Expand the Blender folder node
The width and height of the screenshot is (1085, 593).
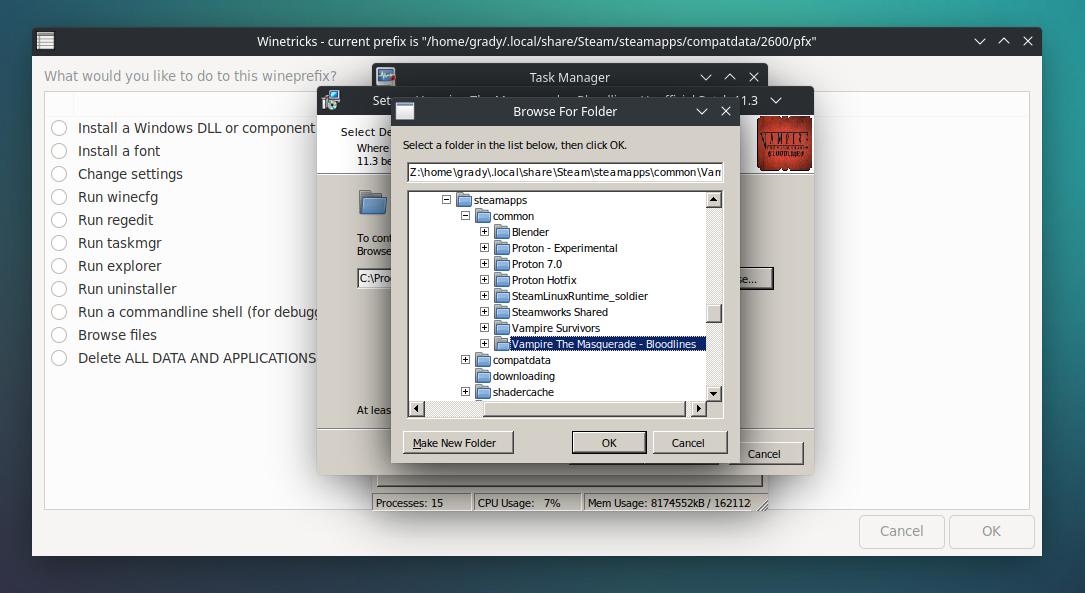tap(484, 232)
